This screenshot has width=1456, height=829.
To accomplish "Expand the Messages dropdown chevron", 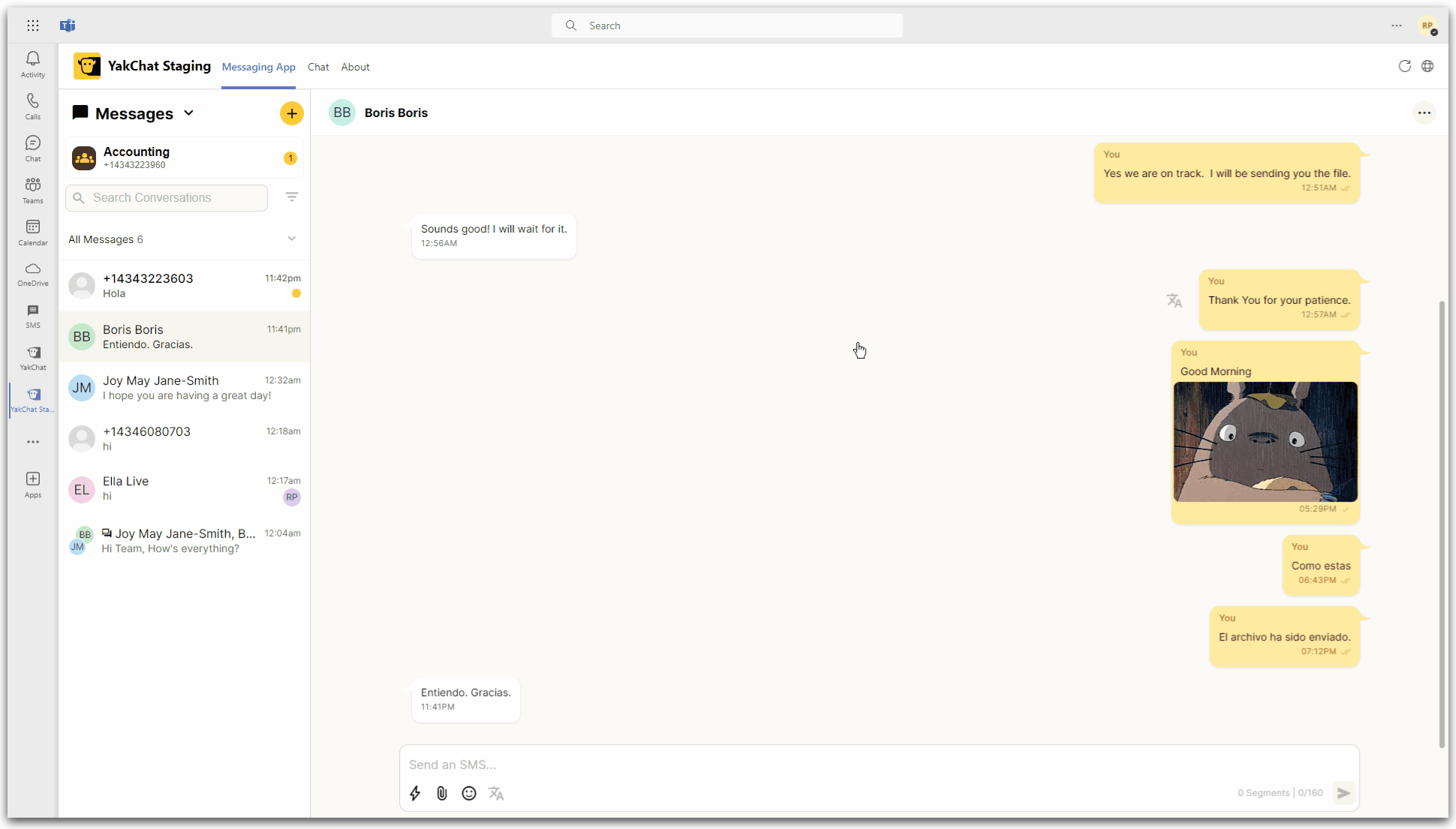I will coord(189,113).
